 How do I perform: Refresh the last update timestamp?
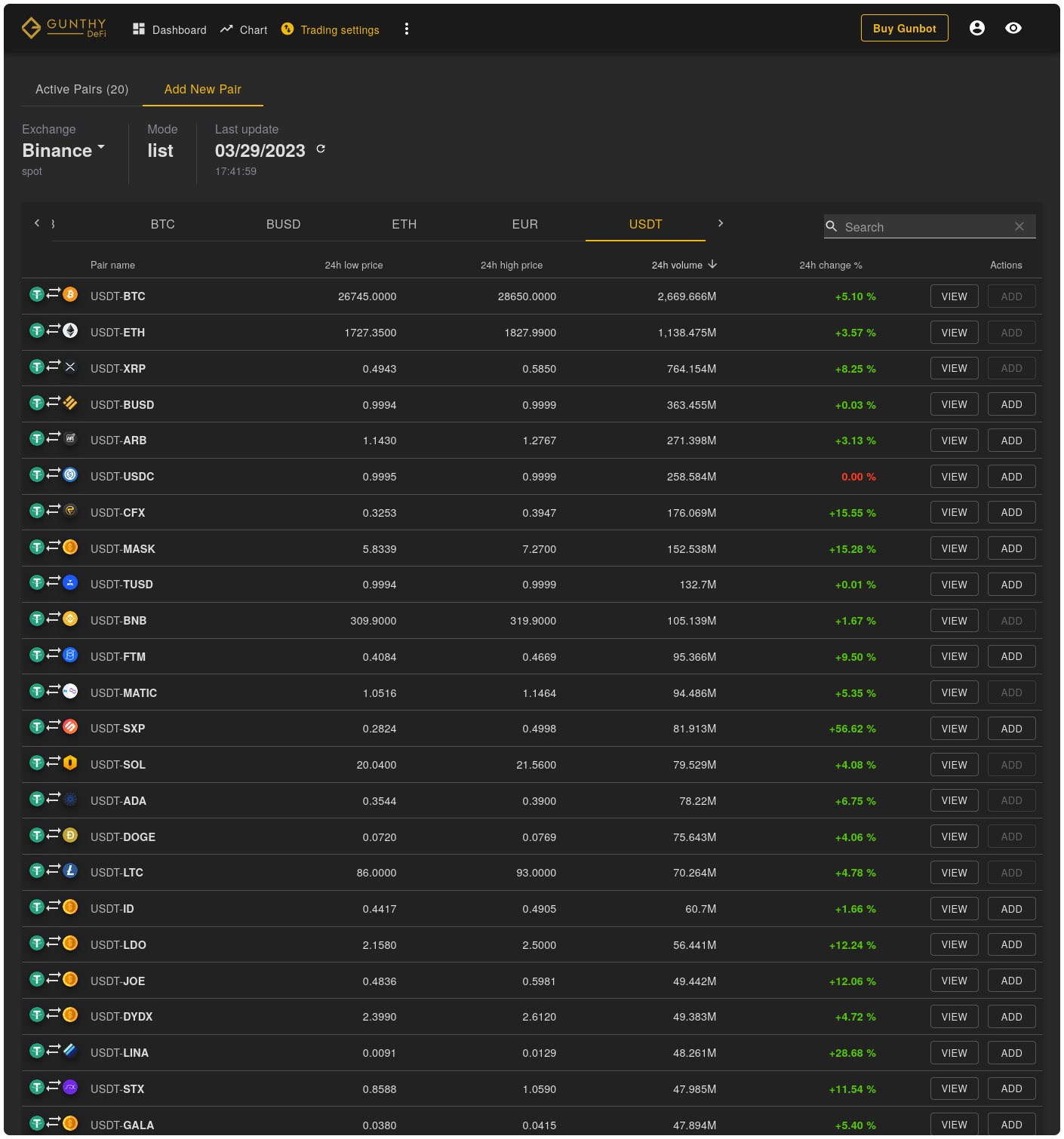pos(321,149)
